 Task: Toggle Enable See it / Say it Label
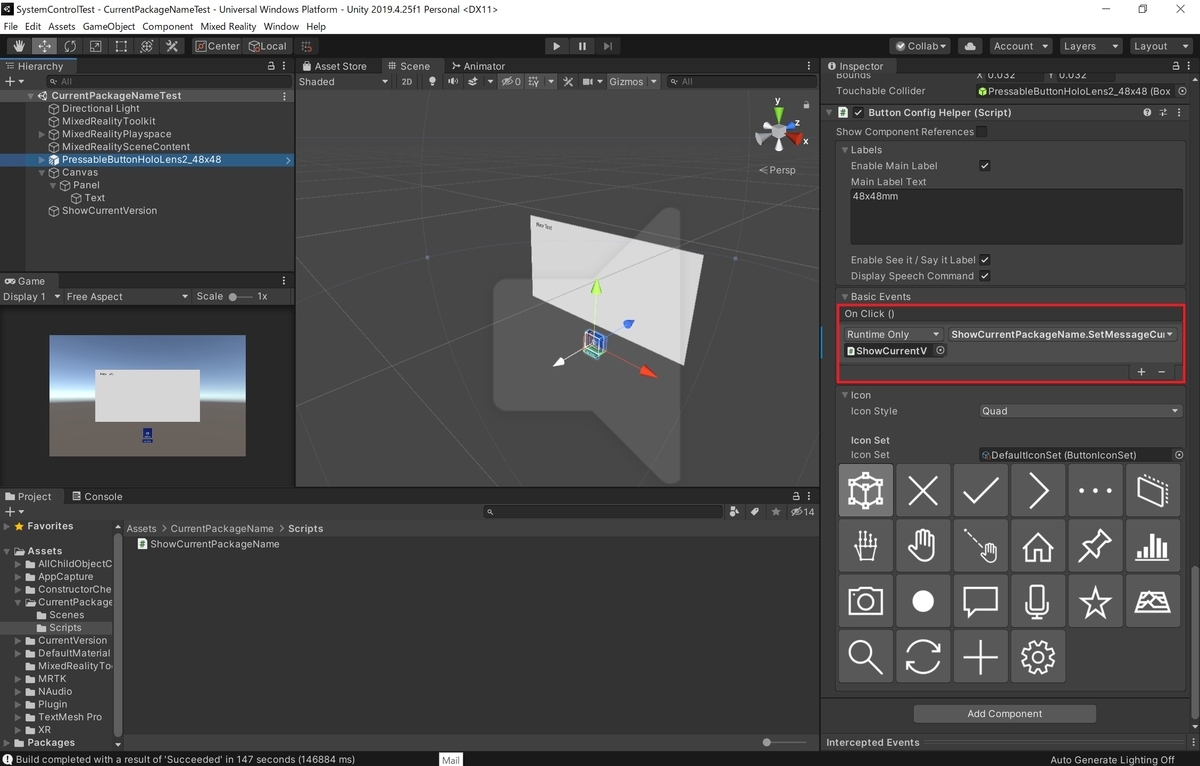(x=984, y=260)
